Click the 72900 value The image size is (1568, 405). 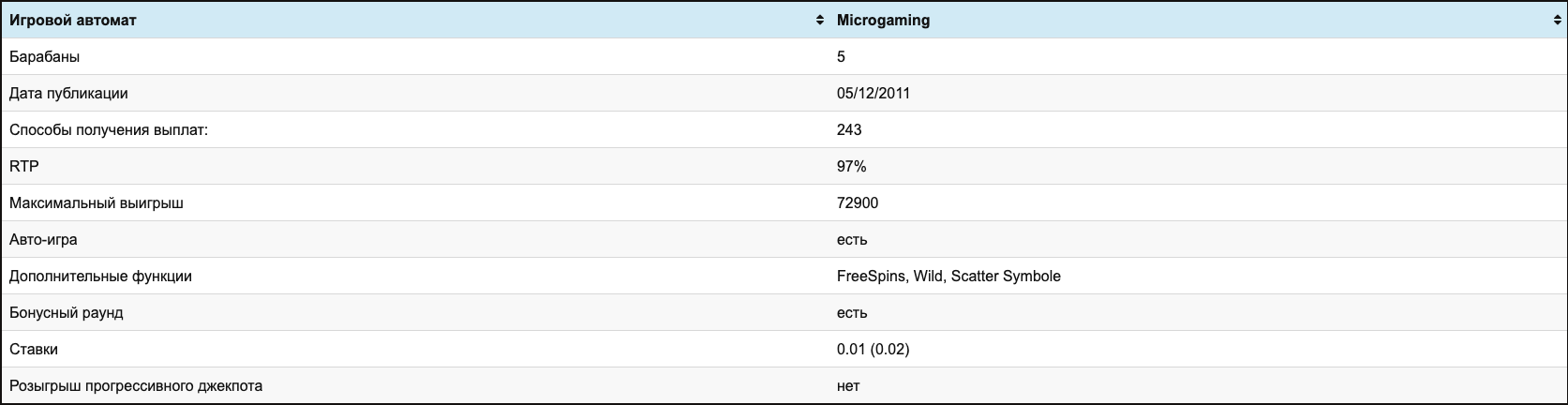858,202
